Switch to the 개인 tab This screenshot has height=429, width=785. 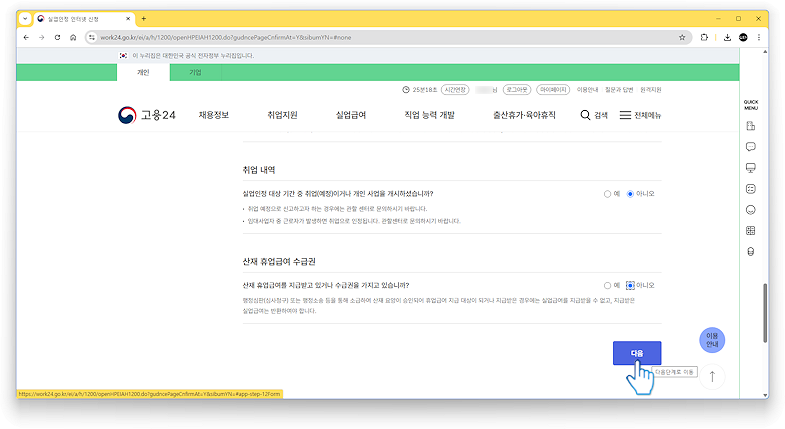[x=143, y=73]
